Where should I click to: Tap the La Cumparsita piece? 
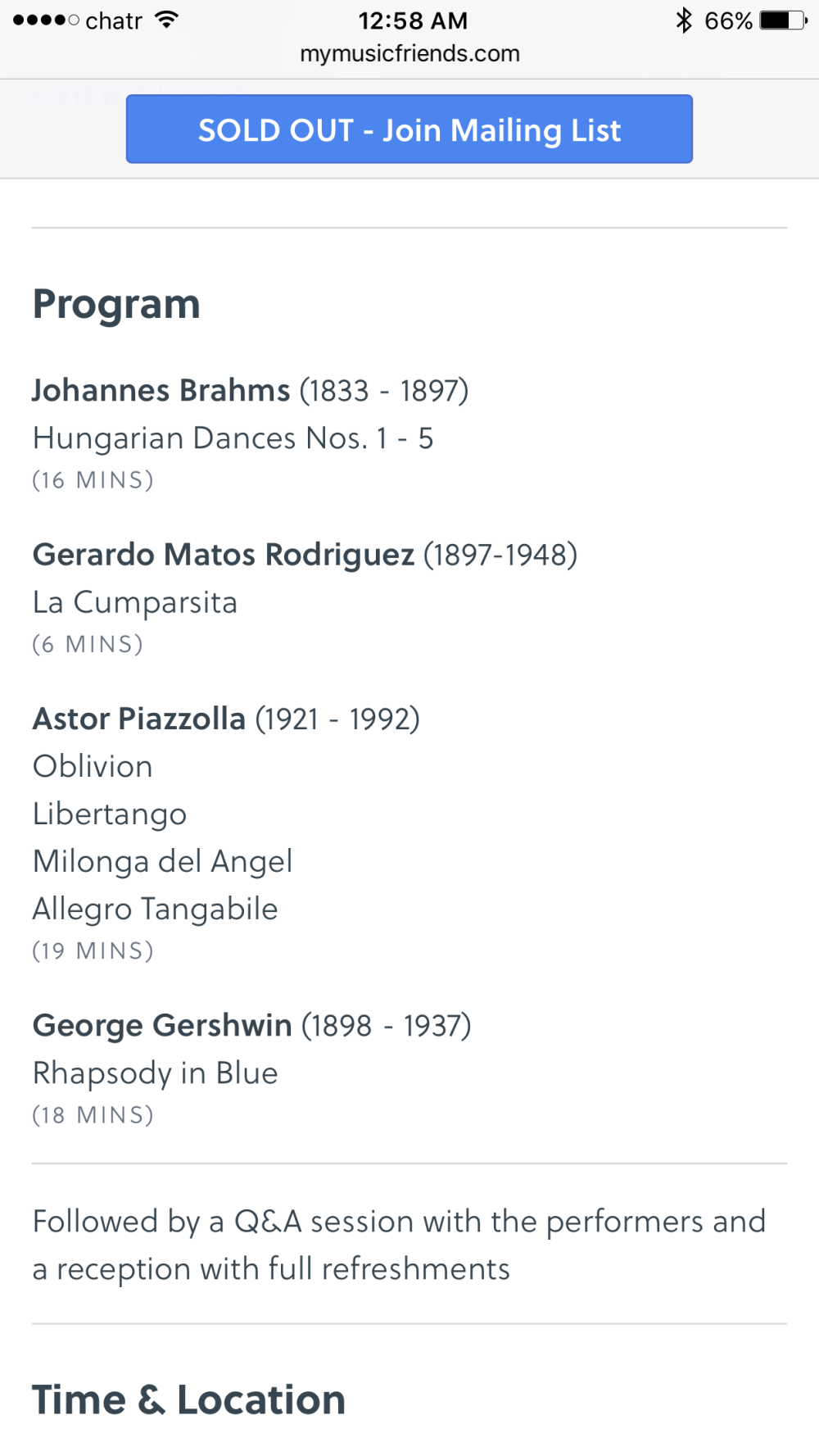click(x=135, y=602)
